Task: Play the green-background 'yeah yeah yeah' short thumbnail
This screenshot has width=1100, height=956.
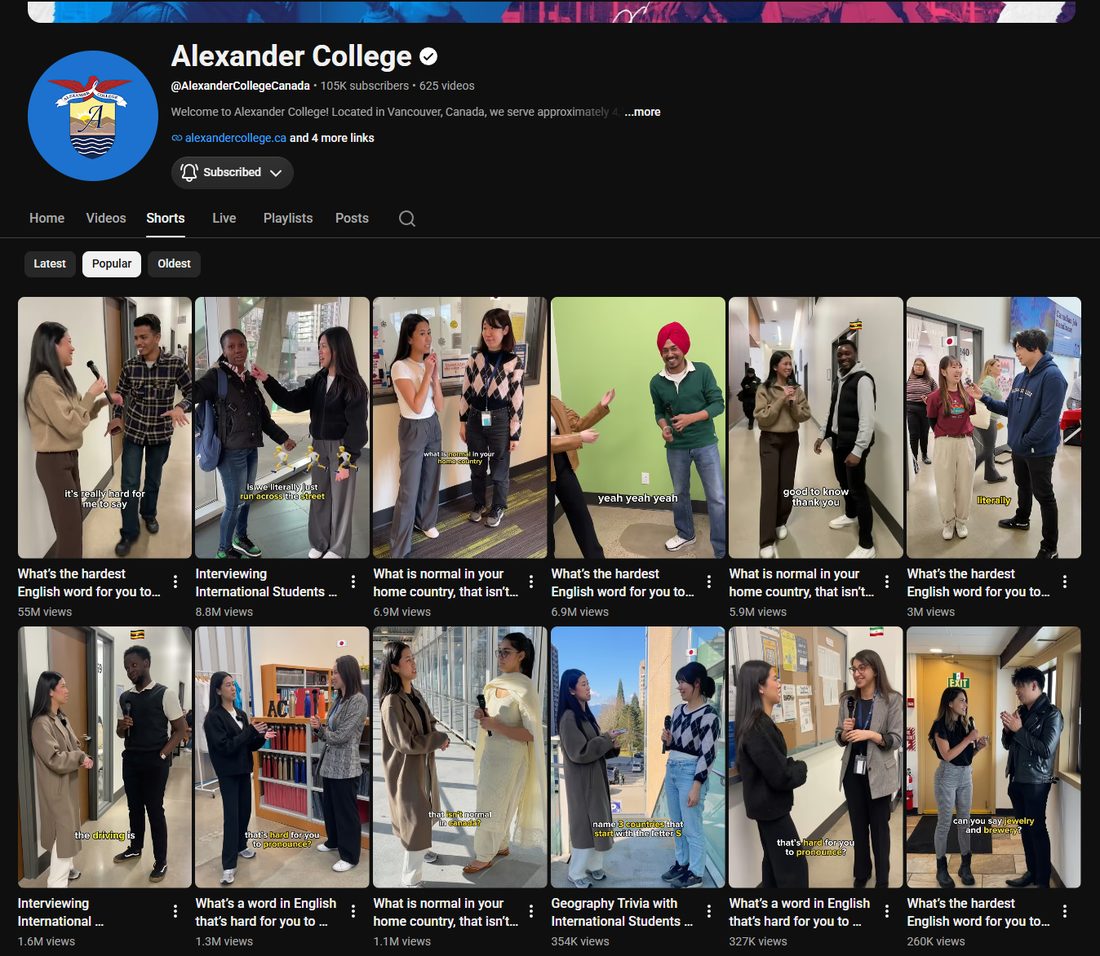Action: coord(638,428)
